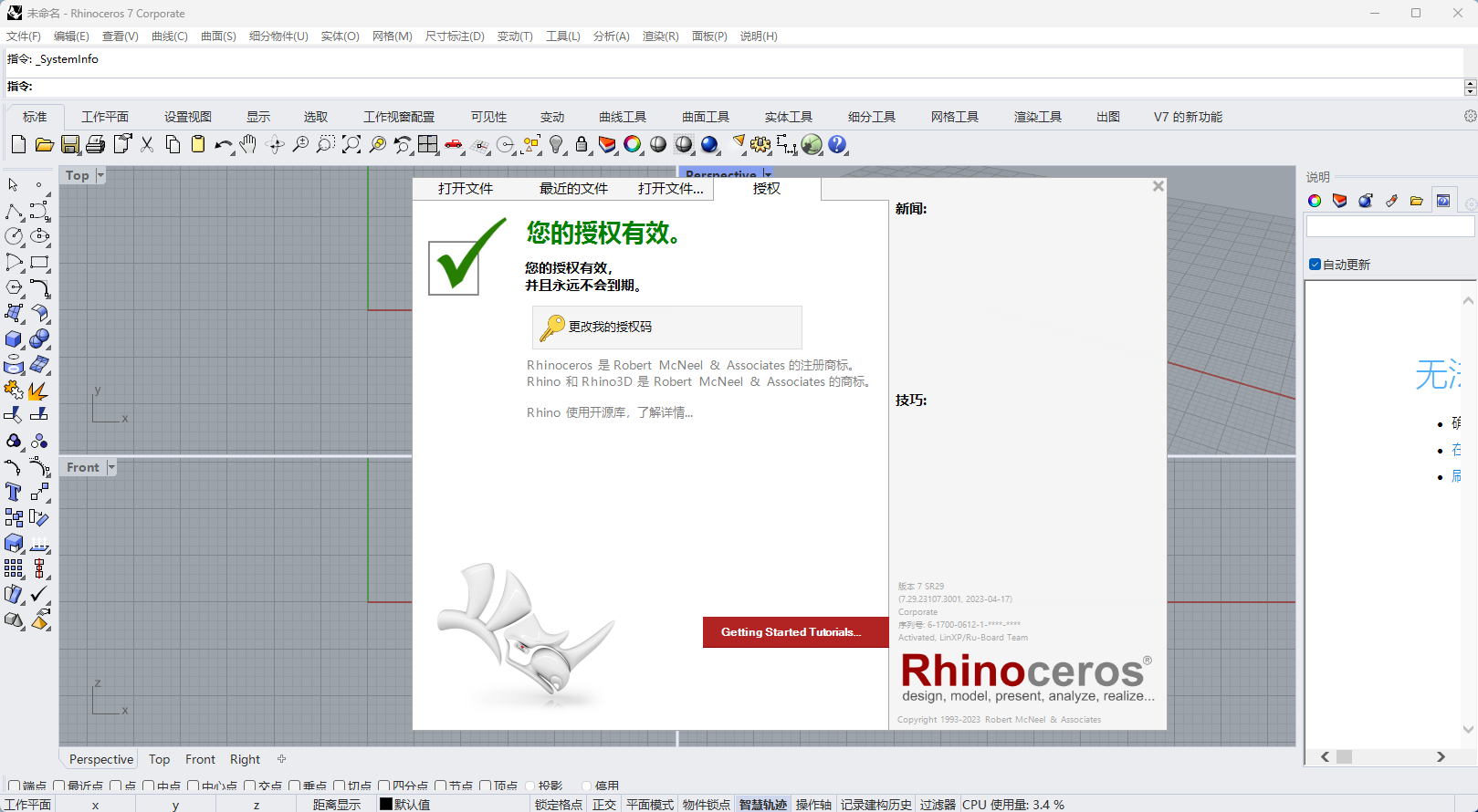Expand the Top viewport title dropdown arrow

coord(100,175)
